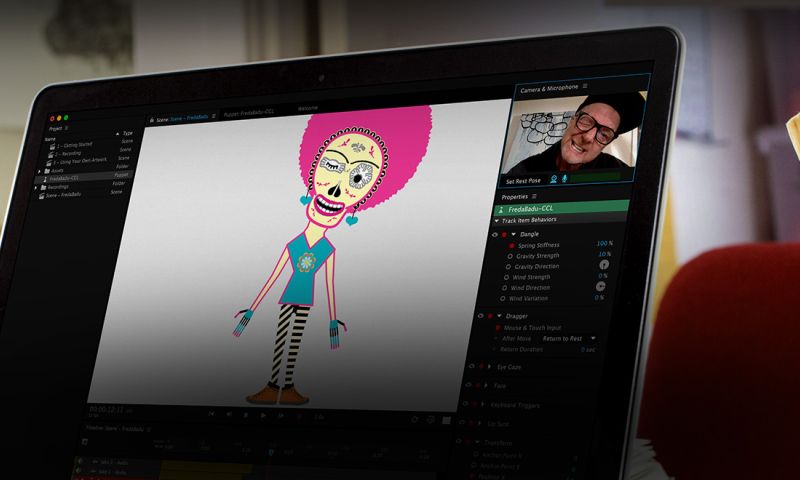Hide the Dangle behavior eye icon
This screenshot has width=800, height=480.
(494, 235)
